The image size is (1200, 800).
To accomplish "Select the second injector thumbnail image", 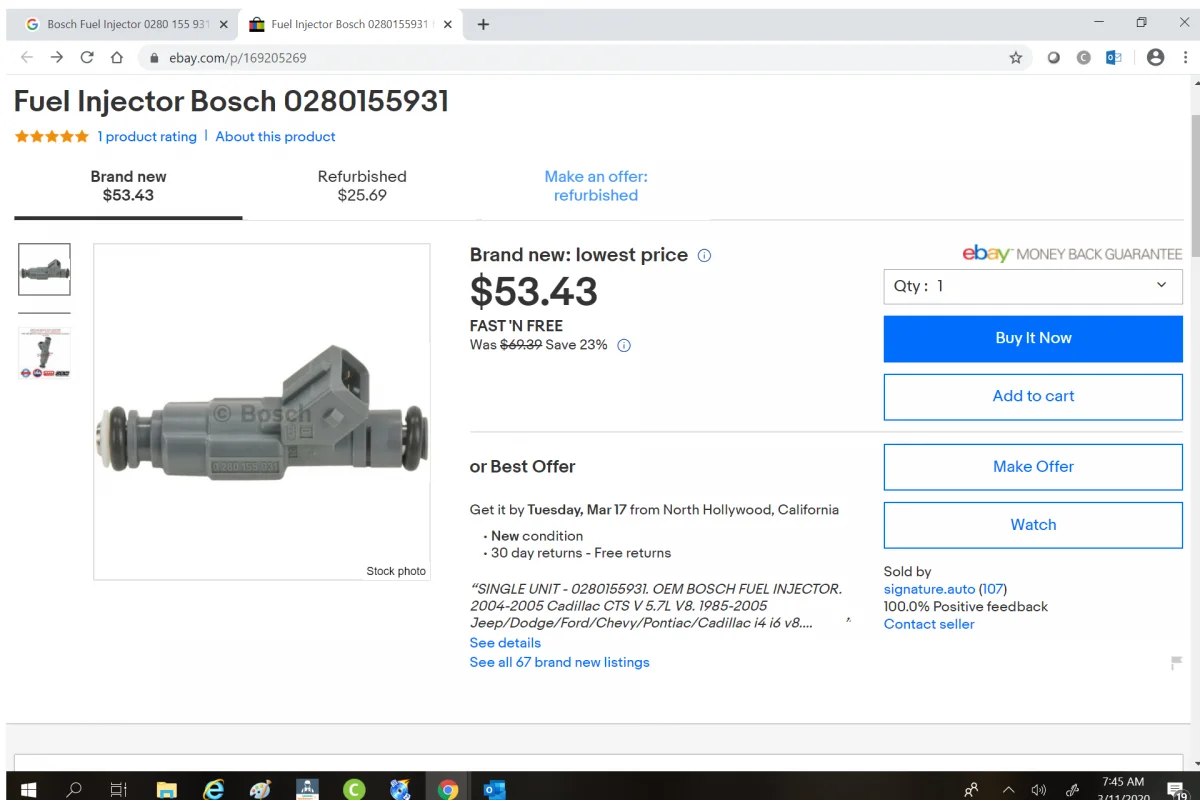I will click(43, 351).
